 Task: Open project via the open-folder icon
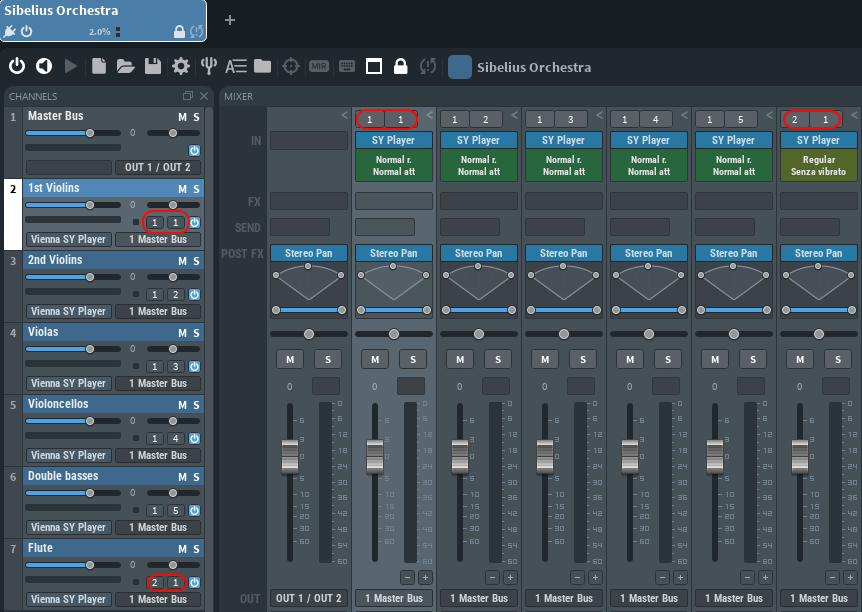125,67
